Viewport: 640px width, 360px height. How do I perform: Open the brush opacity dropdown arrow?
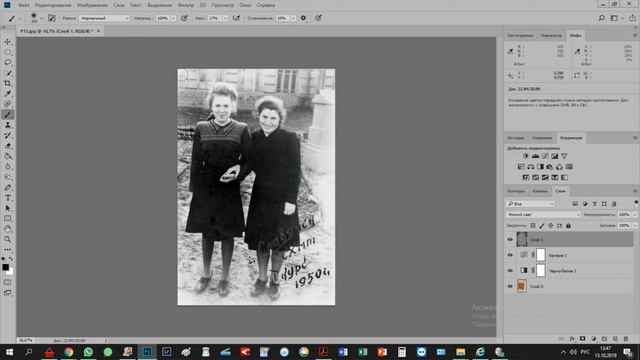[x=173, y=18]
